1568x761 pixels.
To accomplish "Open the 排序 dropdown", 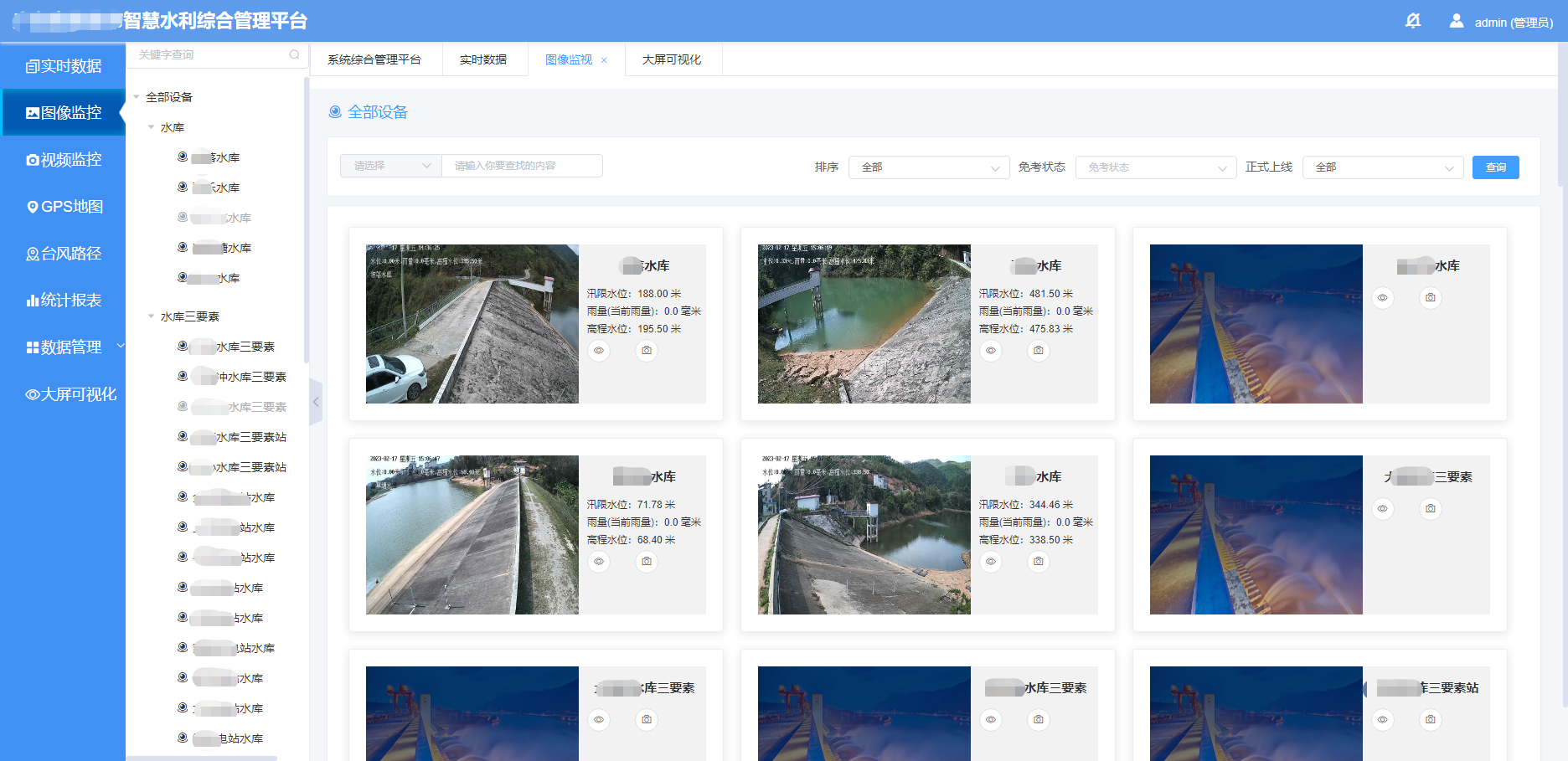I will click(928, 167).
